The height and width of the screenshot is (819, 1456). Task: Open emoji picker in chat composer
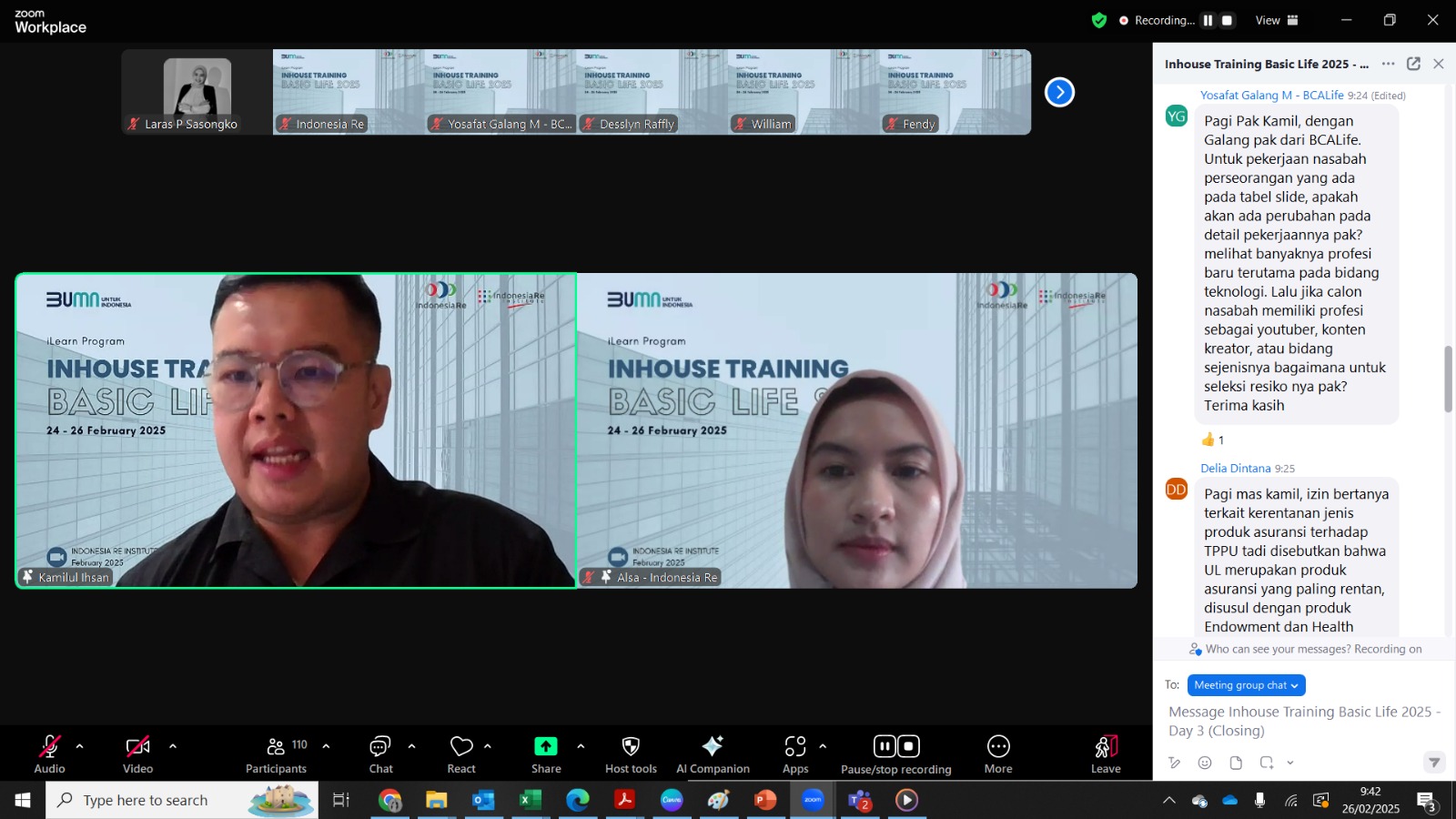coord(1205,763)
